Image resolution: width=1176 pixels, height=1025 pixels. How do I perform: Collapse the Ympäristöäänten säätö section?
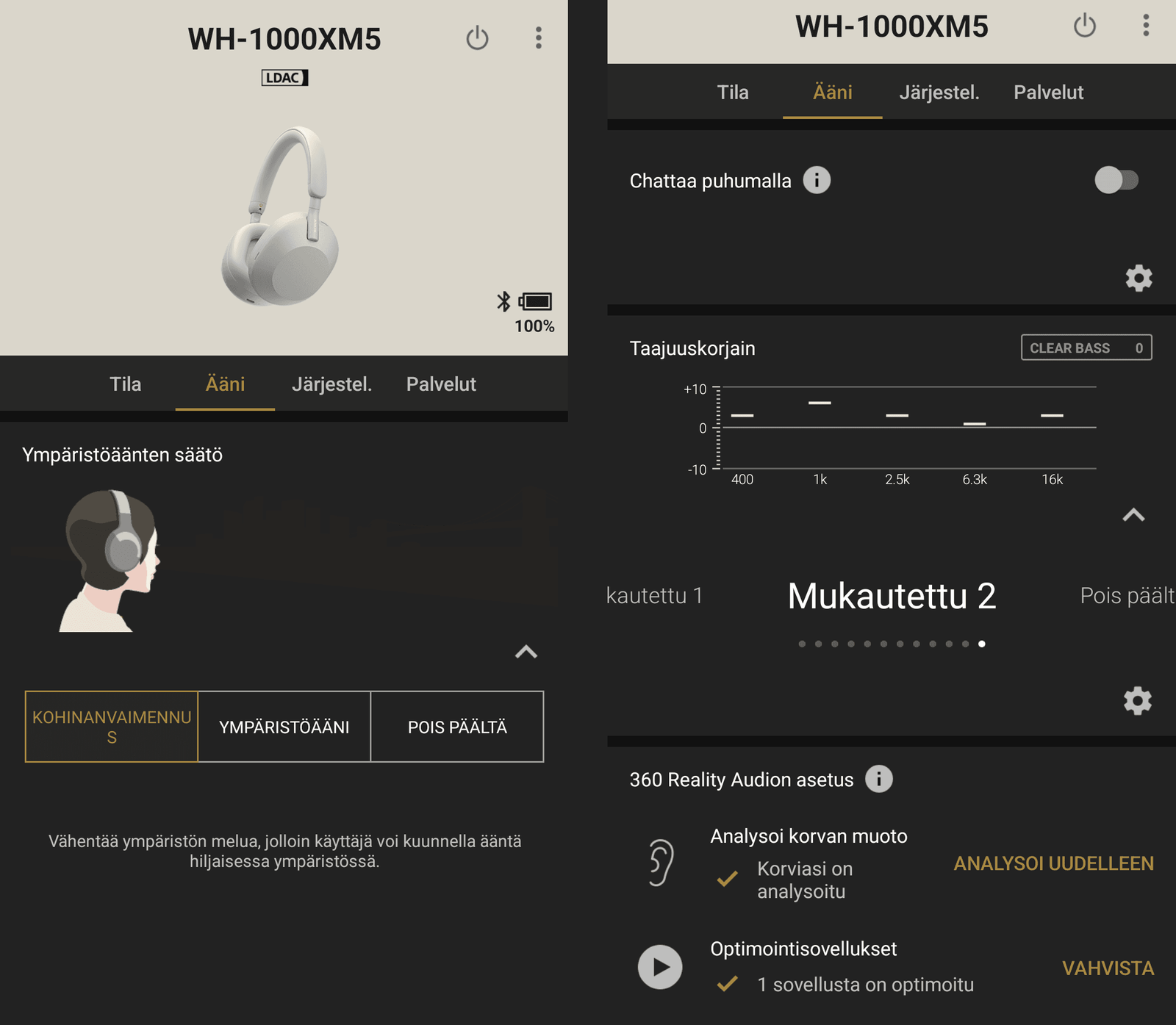point(526,652)
